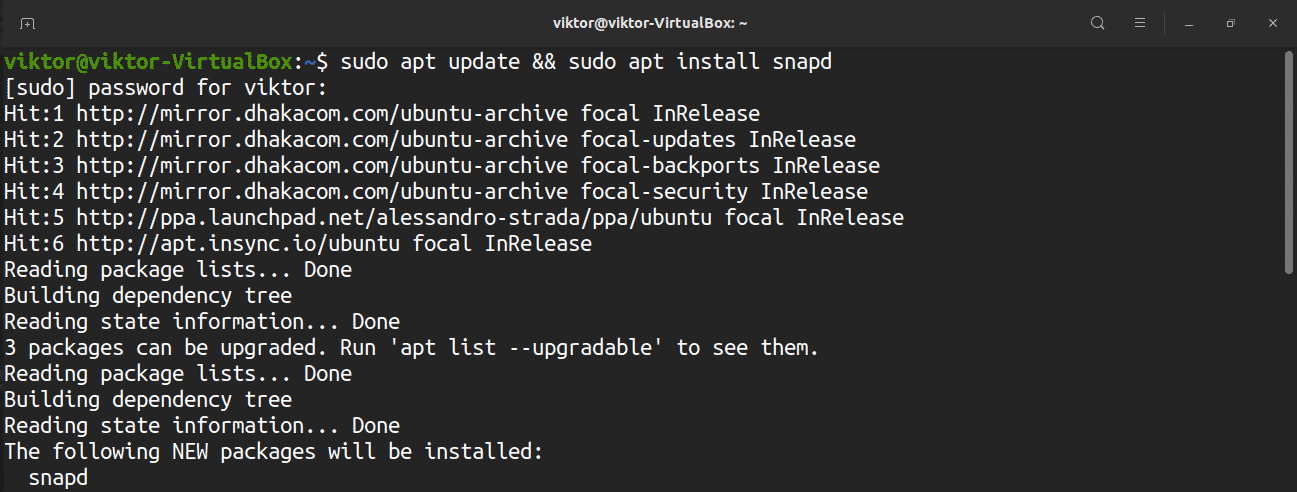
Task: Restore down the terminal window
Action: 1231,23
